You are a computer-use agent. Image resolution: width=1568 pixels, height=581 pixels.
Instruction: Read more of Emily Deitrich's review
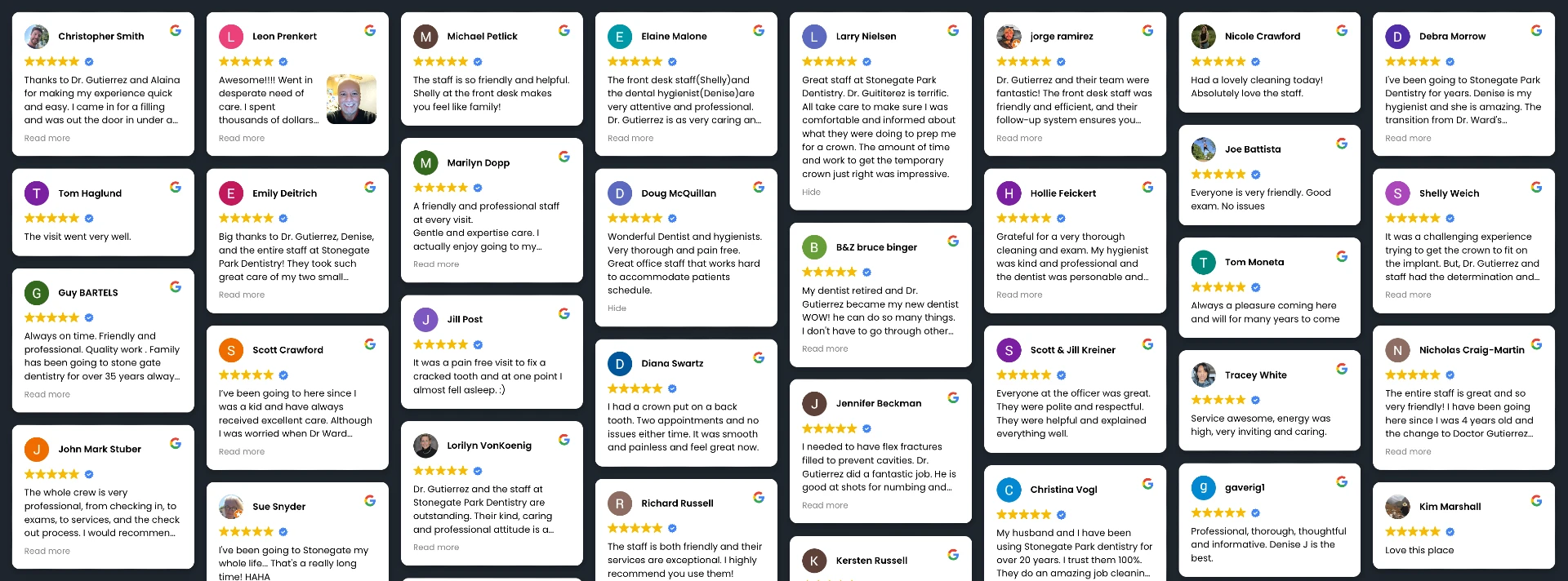click(242, 295)
